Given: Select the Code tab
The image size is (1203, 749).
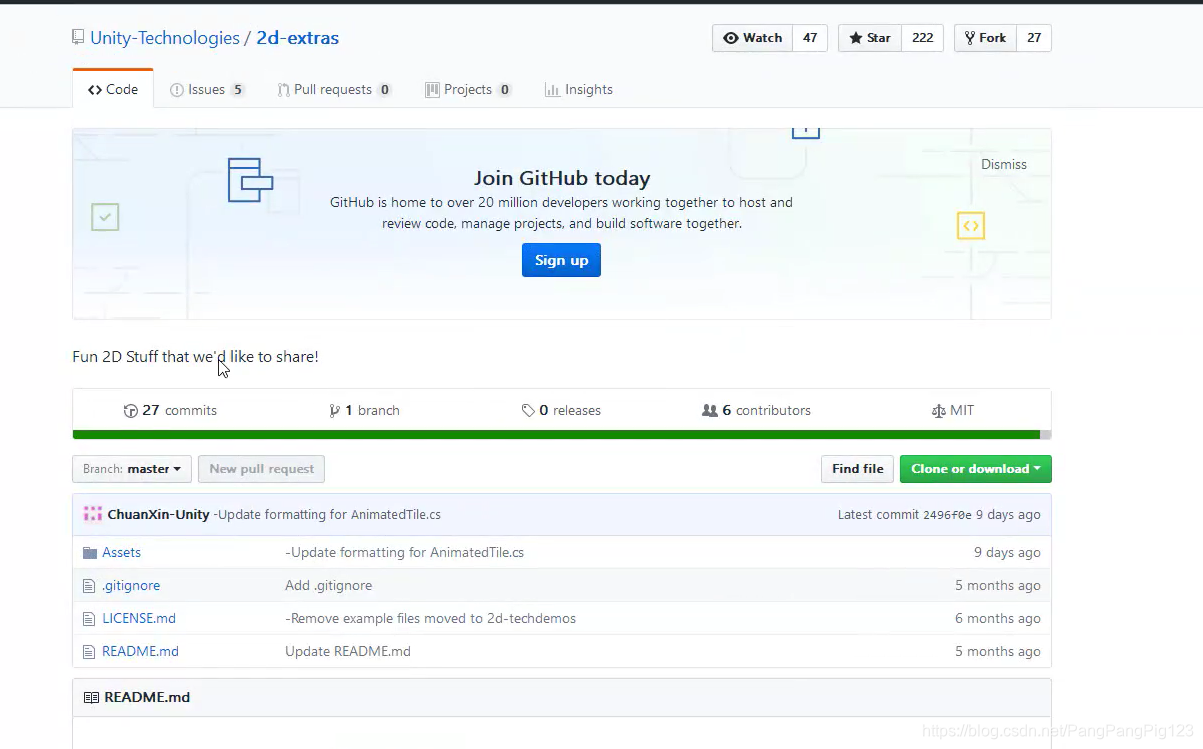Looking at the screenshot, I should (x=113, y=89).
